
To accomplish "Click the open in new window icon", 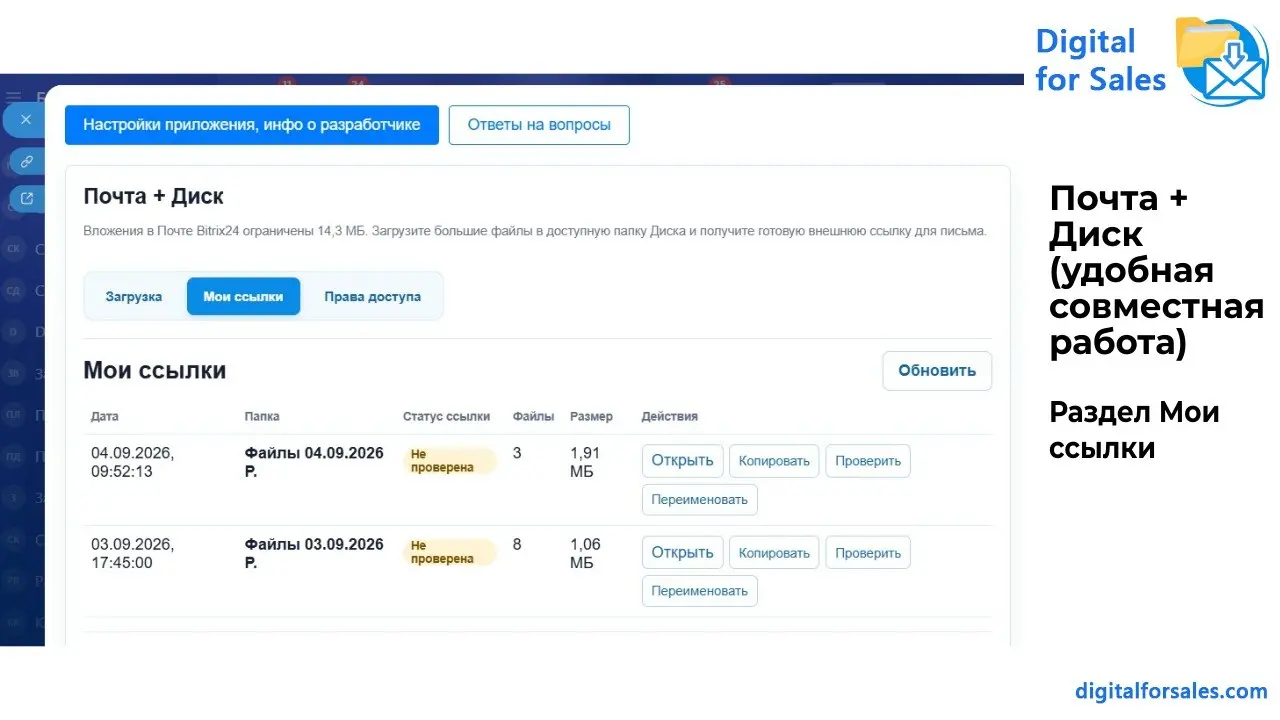I will point(27,198).
